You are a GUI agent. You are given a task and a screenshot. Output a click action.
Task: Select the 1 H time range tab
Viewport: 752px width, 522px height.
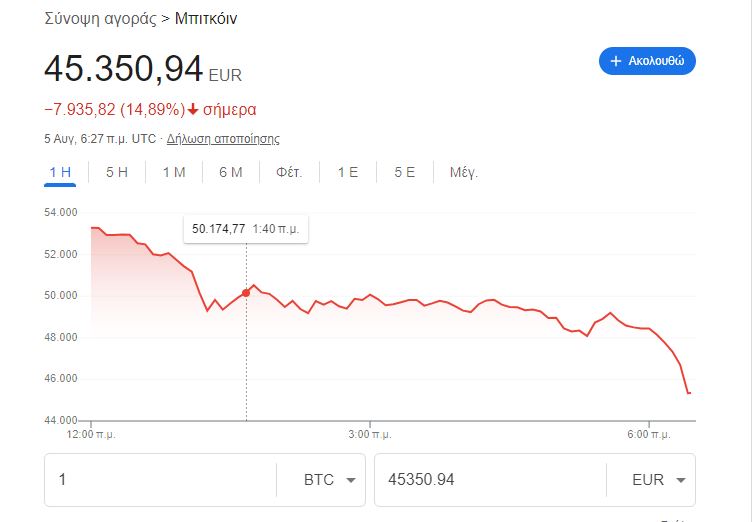[x=60, y=172]
